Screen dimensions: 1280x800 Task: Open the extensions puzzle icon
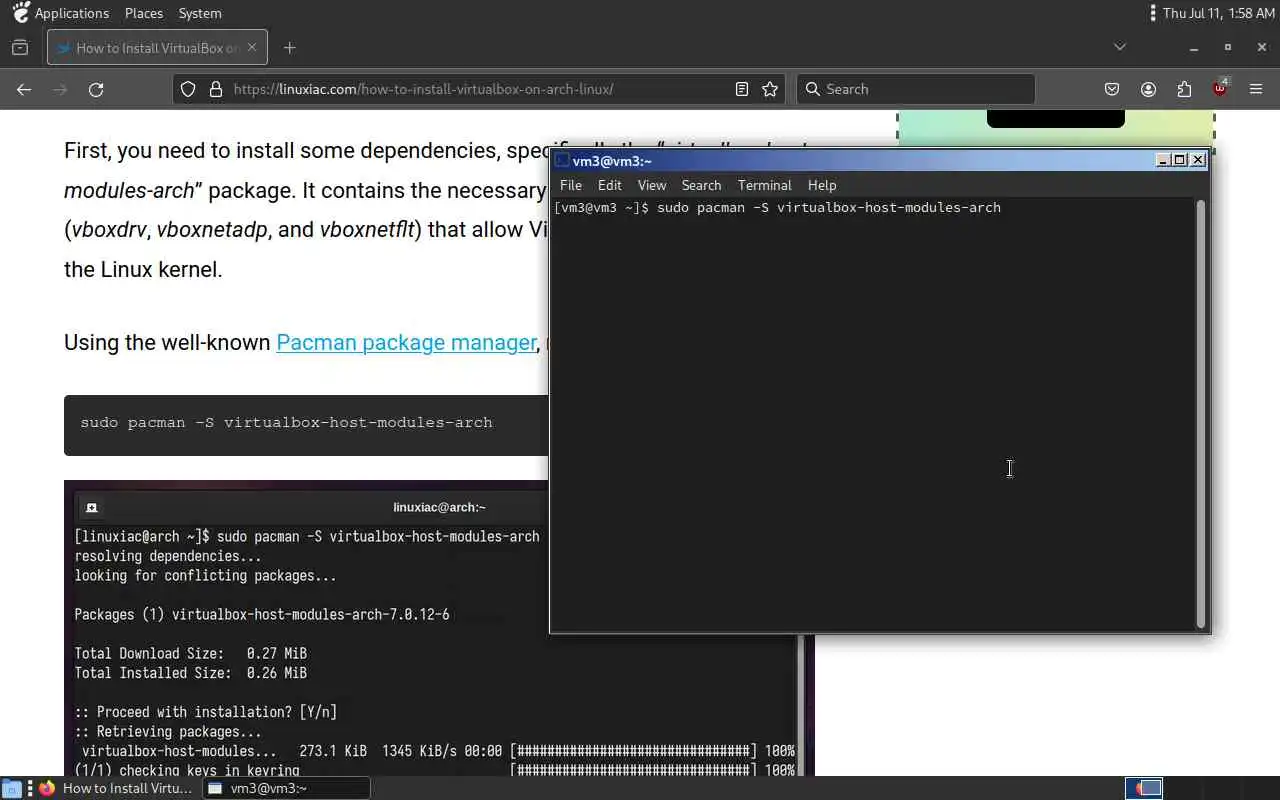tap(1184, 89)
